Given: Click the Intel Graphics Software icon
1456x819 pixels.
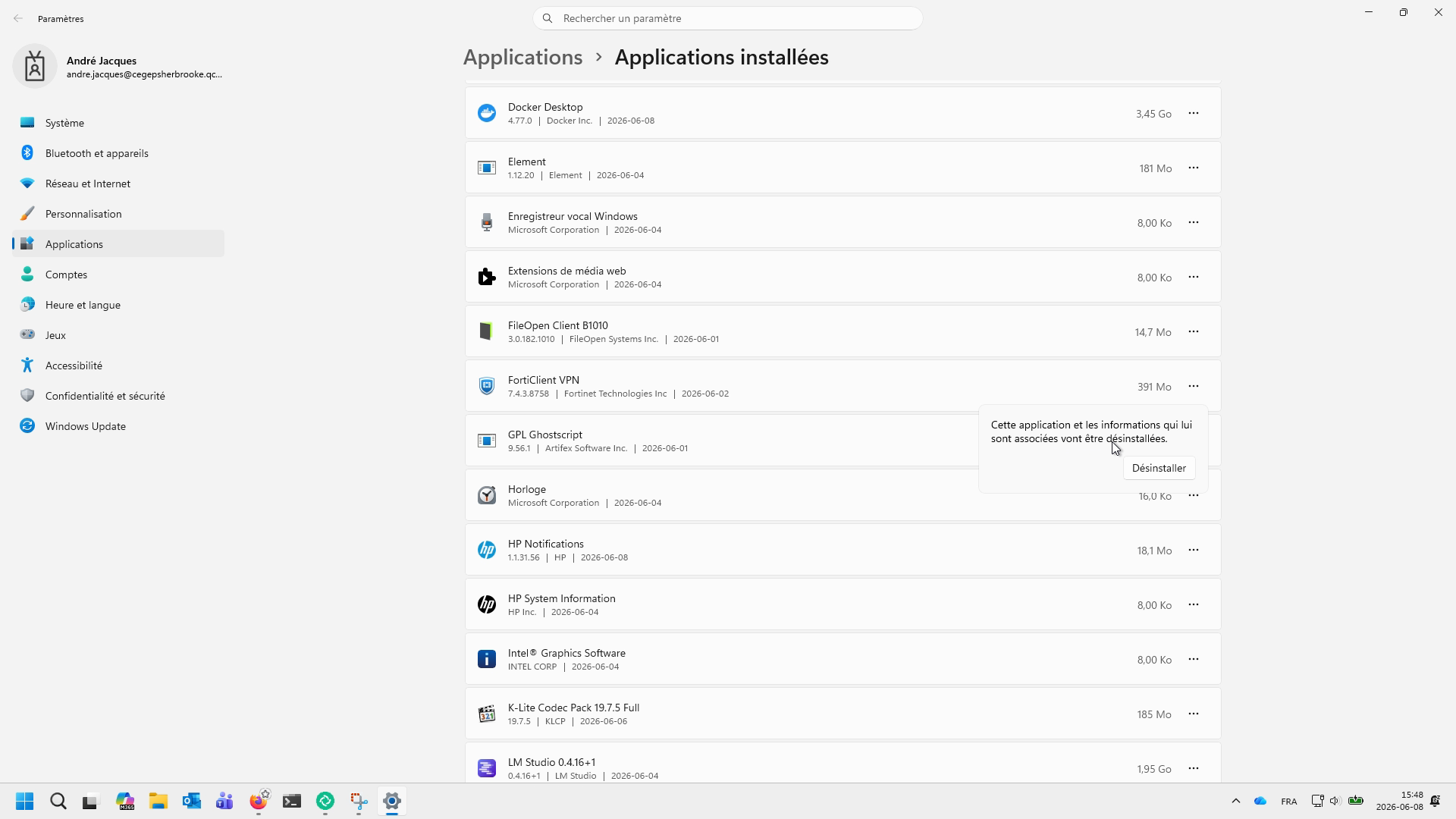Looking at the screenshot, I should 487,659.
